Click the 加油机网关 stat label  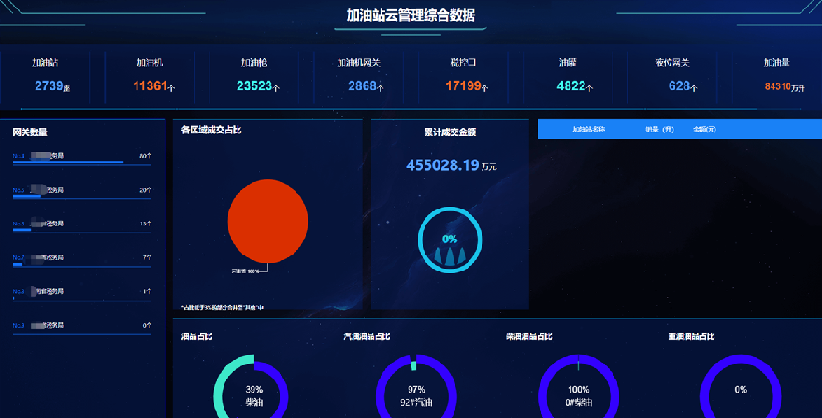point(359,62)
